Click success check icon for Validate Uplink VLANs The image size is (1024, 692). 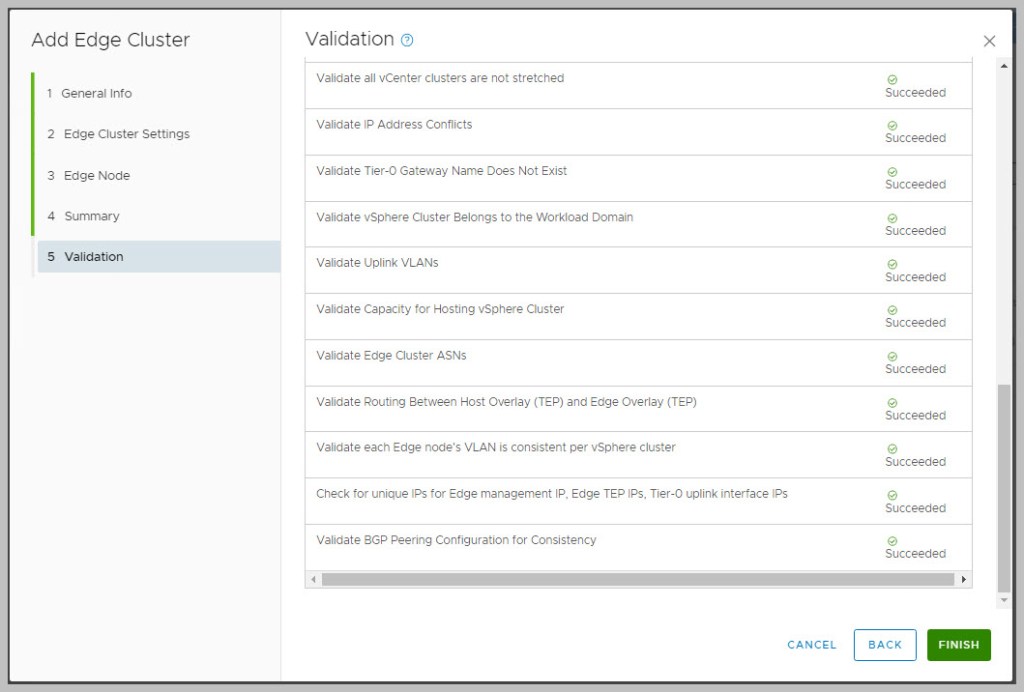pos(892,264)
